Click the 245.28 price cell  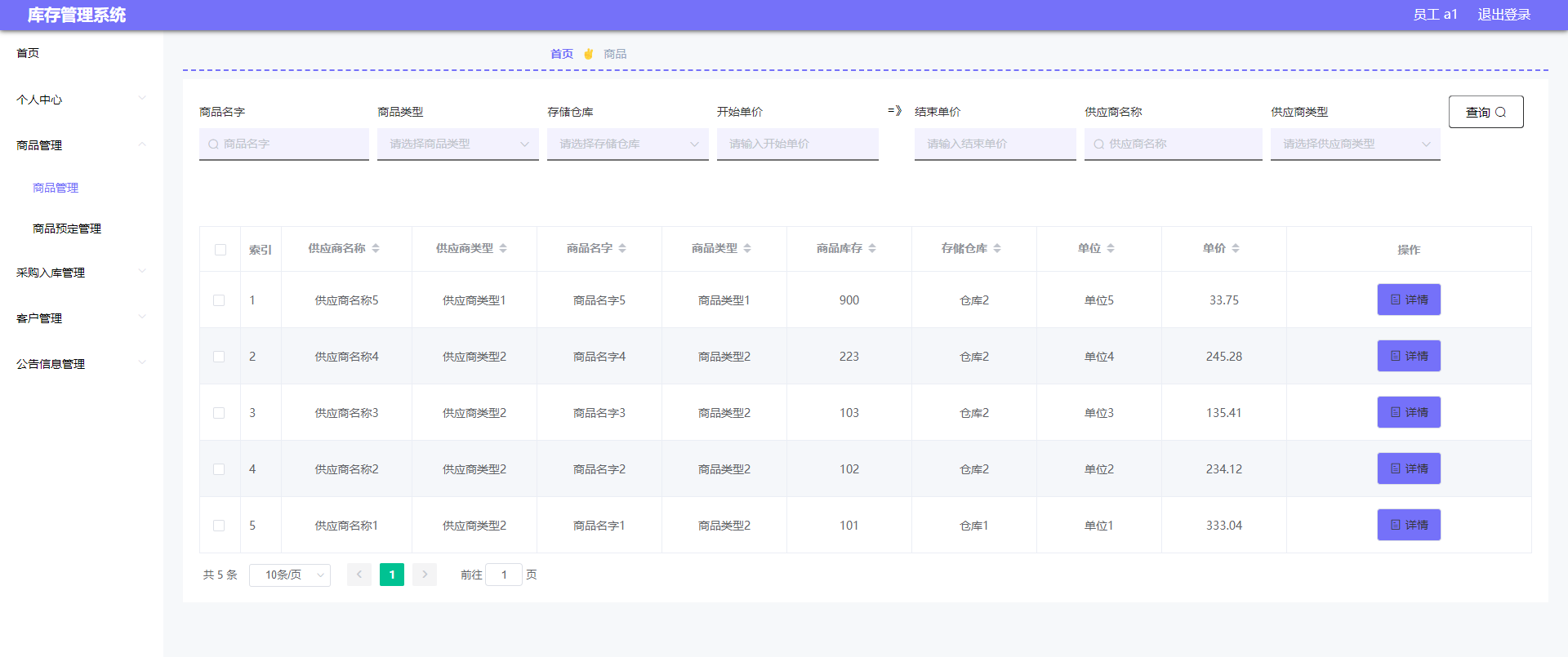[1224, 357]
